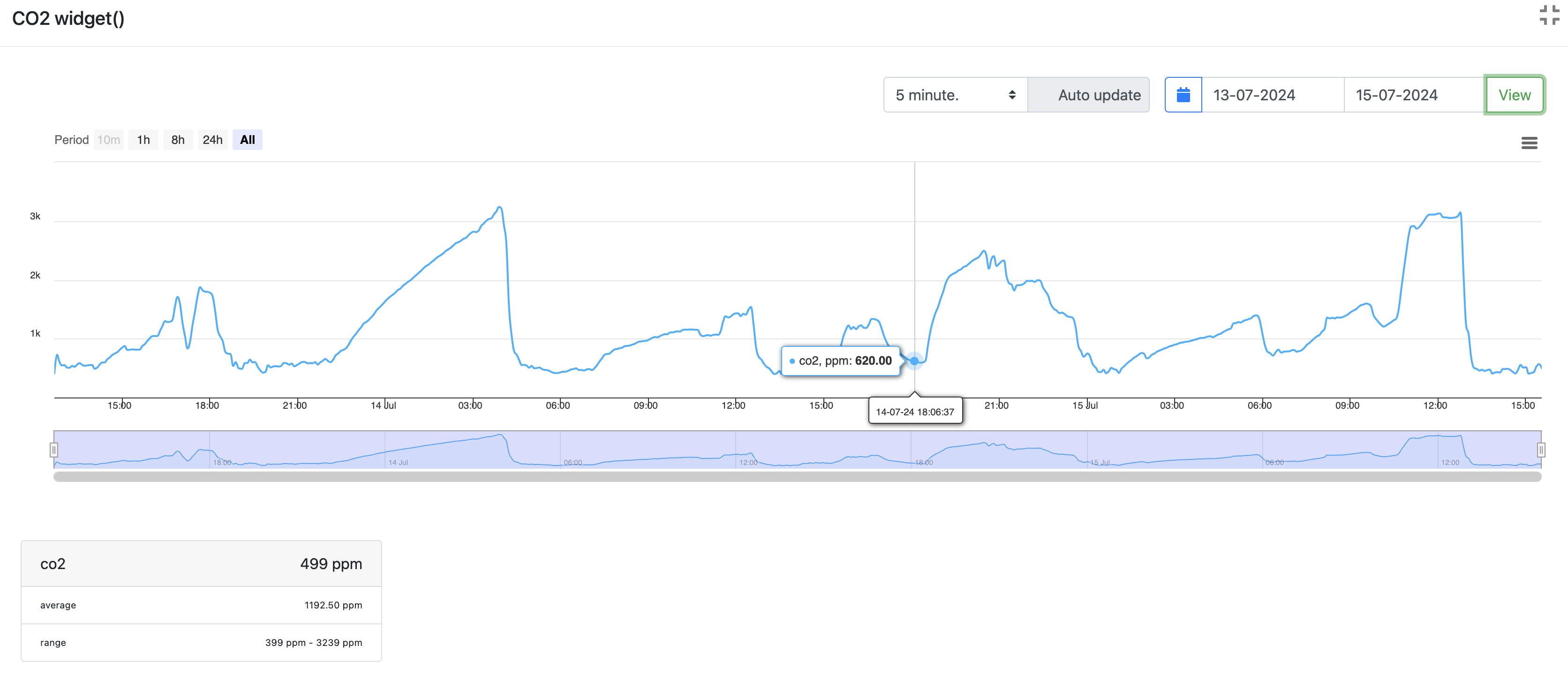The image size is (1568, 675).
Task: Click the average '1192.50 ppm' value
Action: (333, 605)
